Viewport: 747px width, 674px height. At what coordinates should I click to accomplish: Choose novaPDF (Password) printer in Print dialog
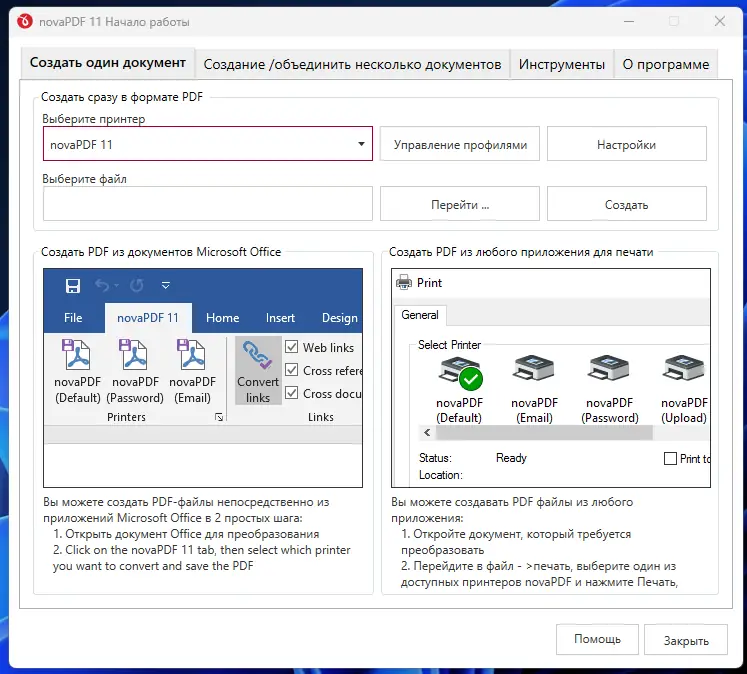(x=609, y=389)
